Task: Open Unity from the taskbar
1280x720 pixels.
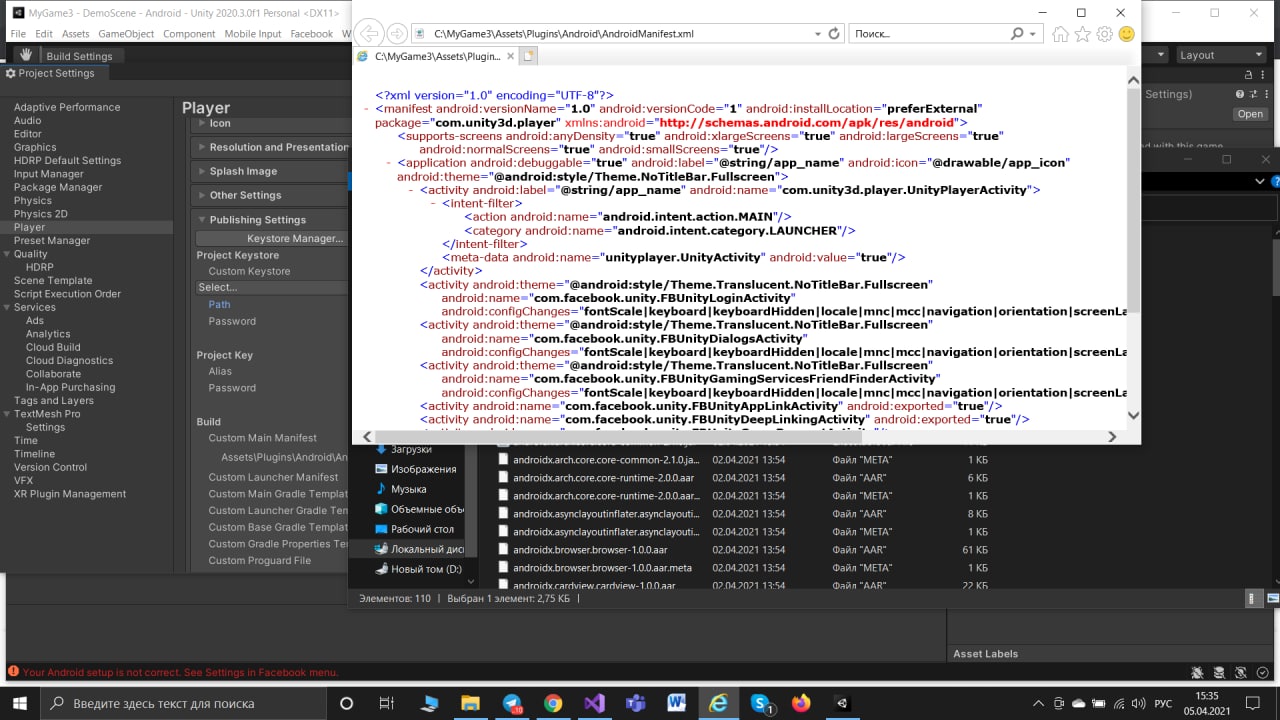Action: click(842, 703)
